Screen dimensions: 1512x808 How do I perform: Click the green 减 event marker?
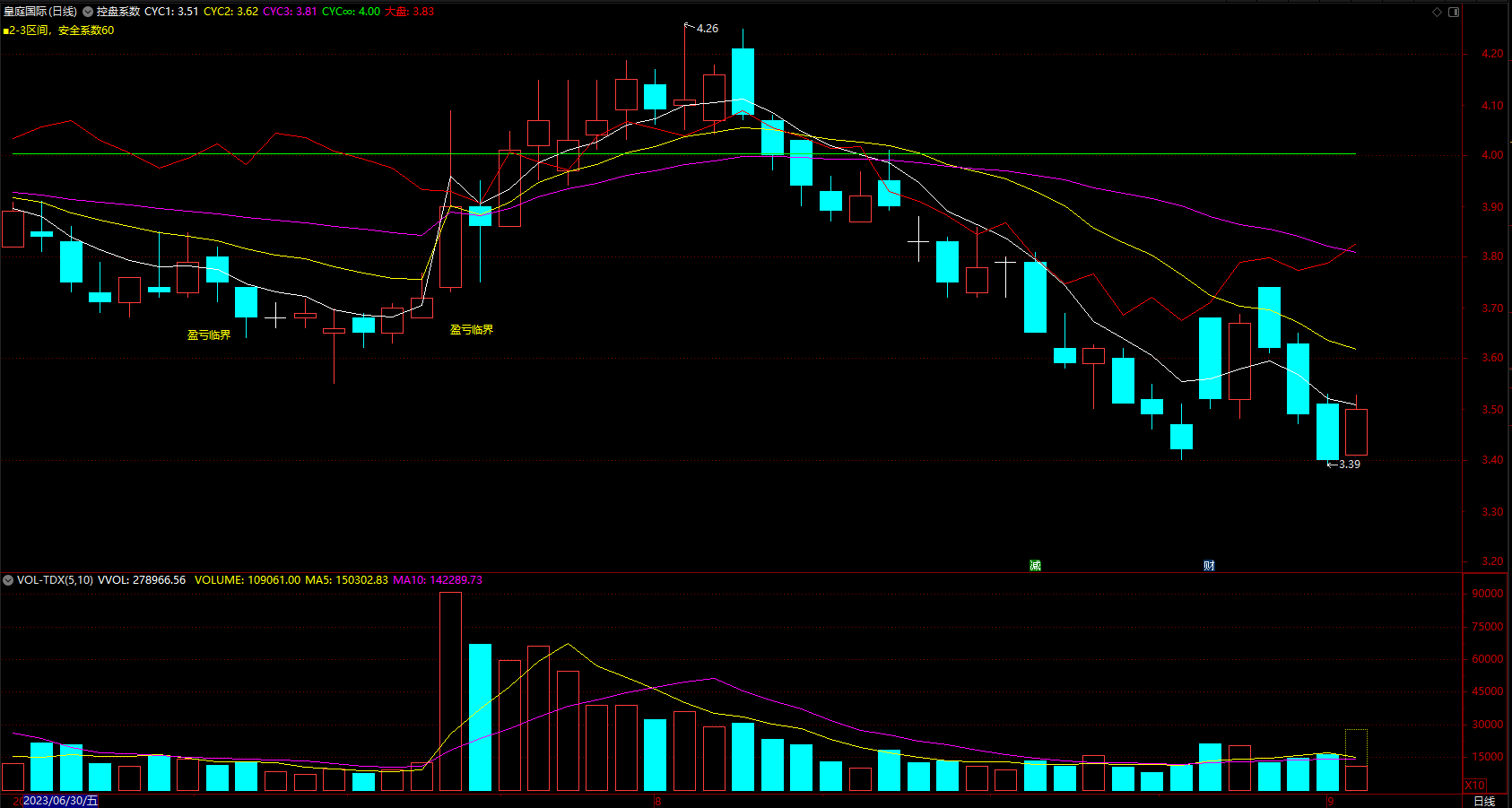(x=1035, y=565)
